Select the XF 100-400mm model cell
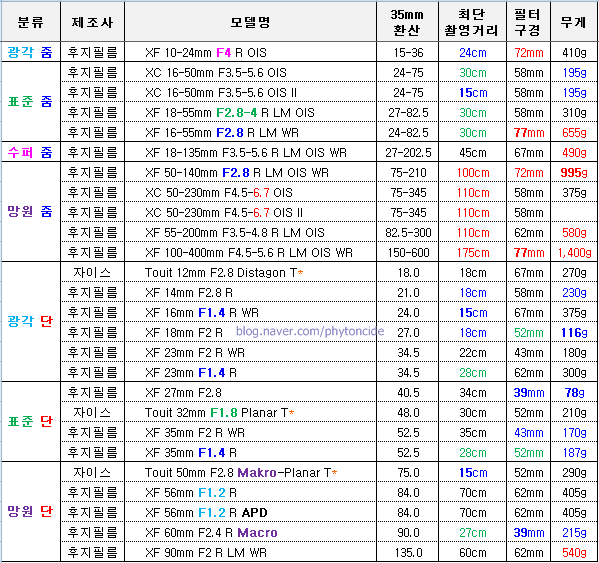This screenshot has width=599, height=563. click(x=250, y=252)
